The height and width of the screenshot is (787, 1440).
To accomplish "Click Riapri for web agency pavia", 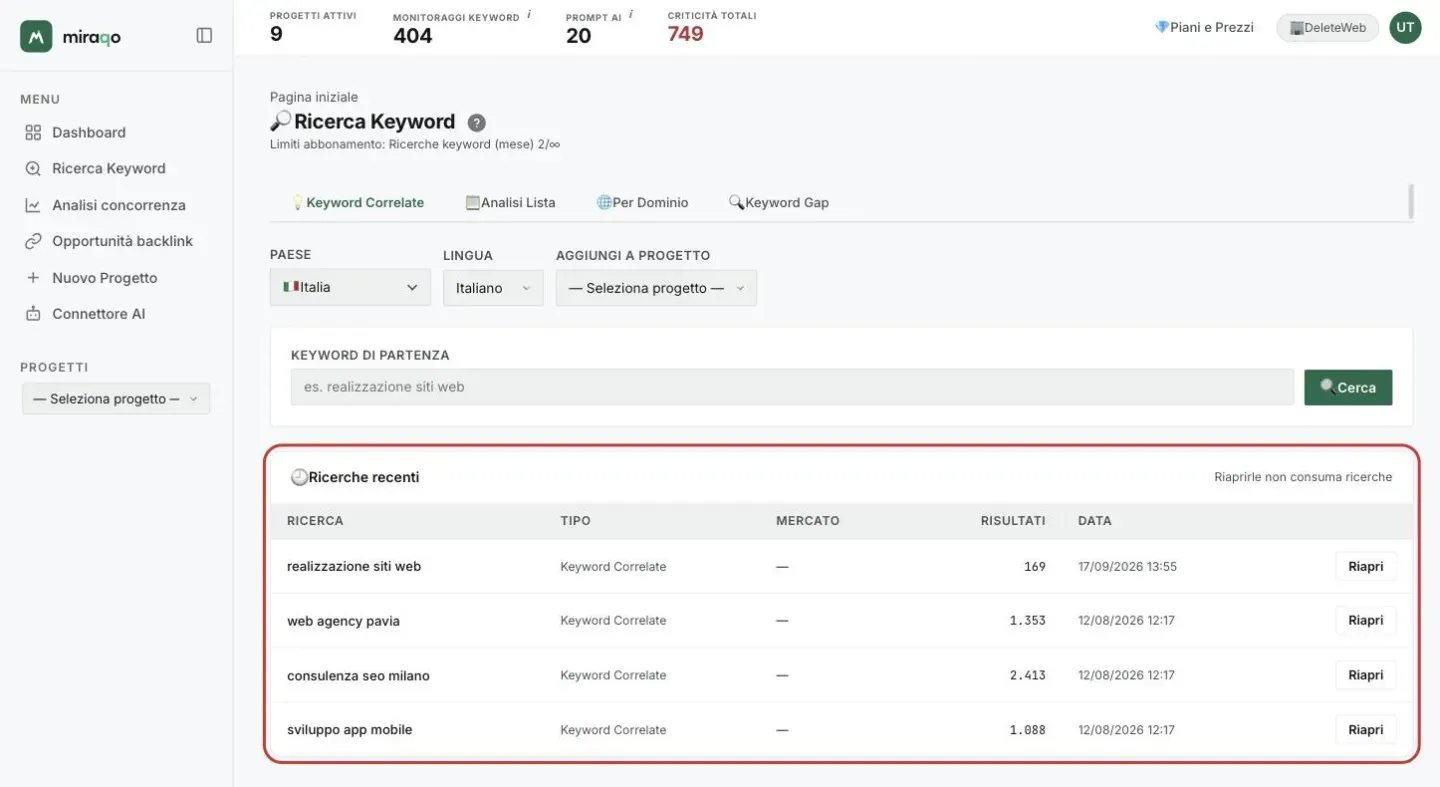I will pyautogui.click(x=1365, y=621).
